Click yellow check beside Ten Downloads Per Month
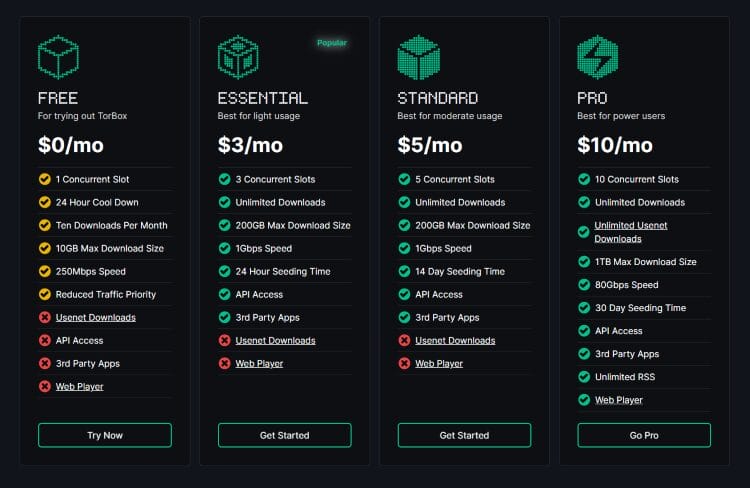 [x=44, y=225]
